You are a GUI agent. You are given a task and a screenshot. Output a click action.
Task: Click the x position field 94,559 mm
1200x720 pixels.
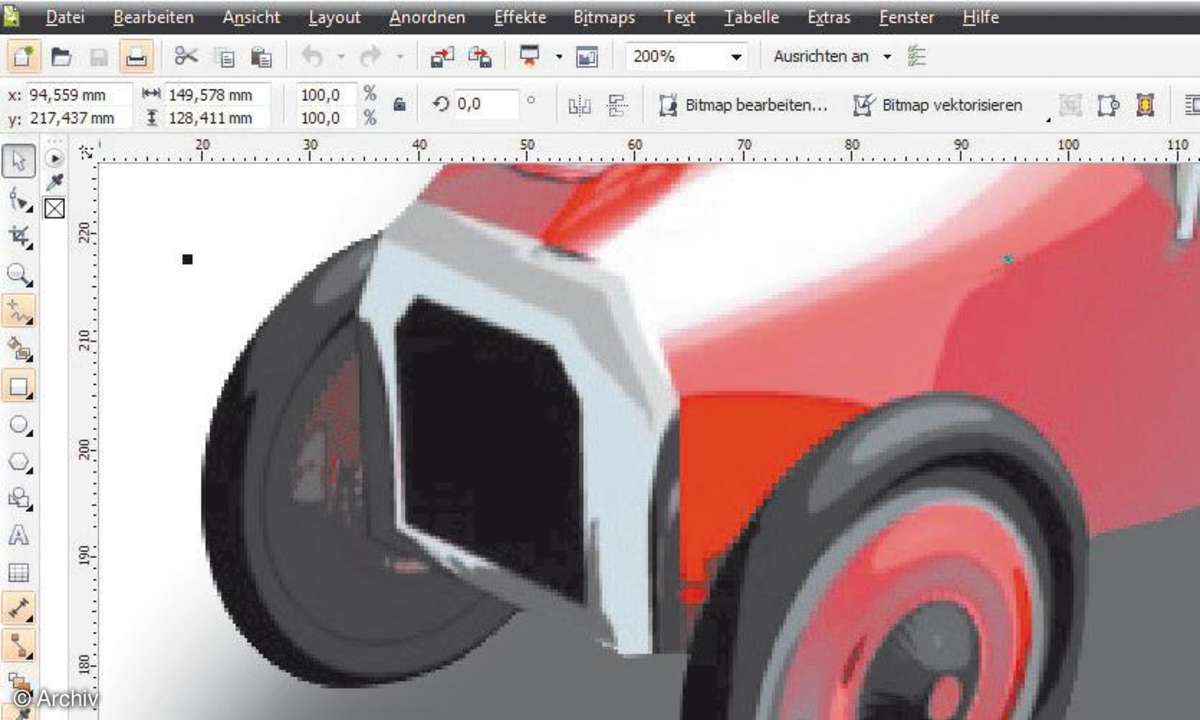click(x=80, y=95)
